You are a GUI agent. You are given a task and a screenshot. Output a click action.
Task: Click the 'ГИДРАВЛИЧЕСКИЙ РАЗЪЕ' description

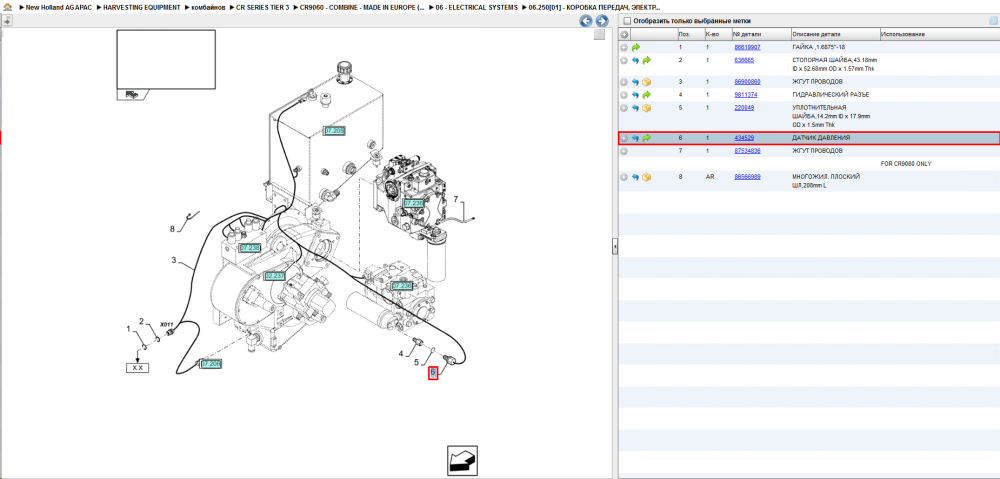[x=830, y=94]
